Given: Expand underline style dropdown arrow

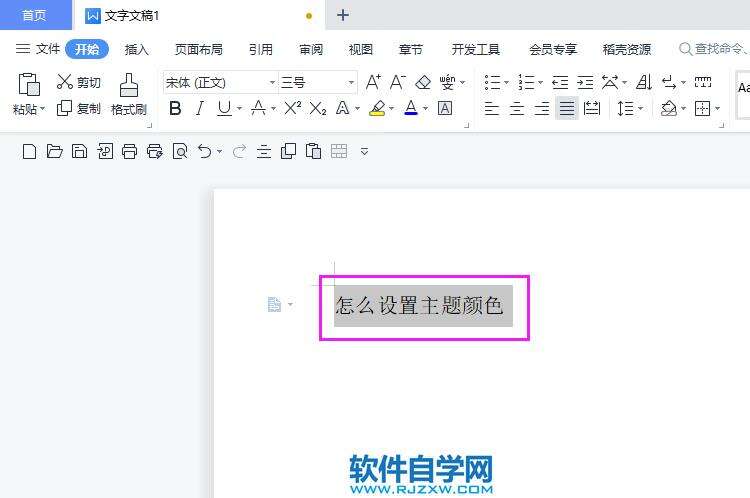Looking at the screenshot, I should (x=239, y=109).
